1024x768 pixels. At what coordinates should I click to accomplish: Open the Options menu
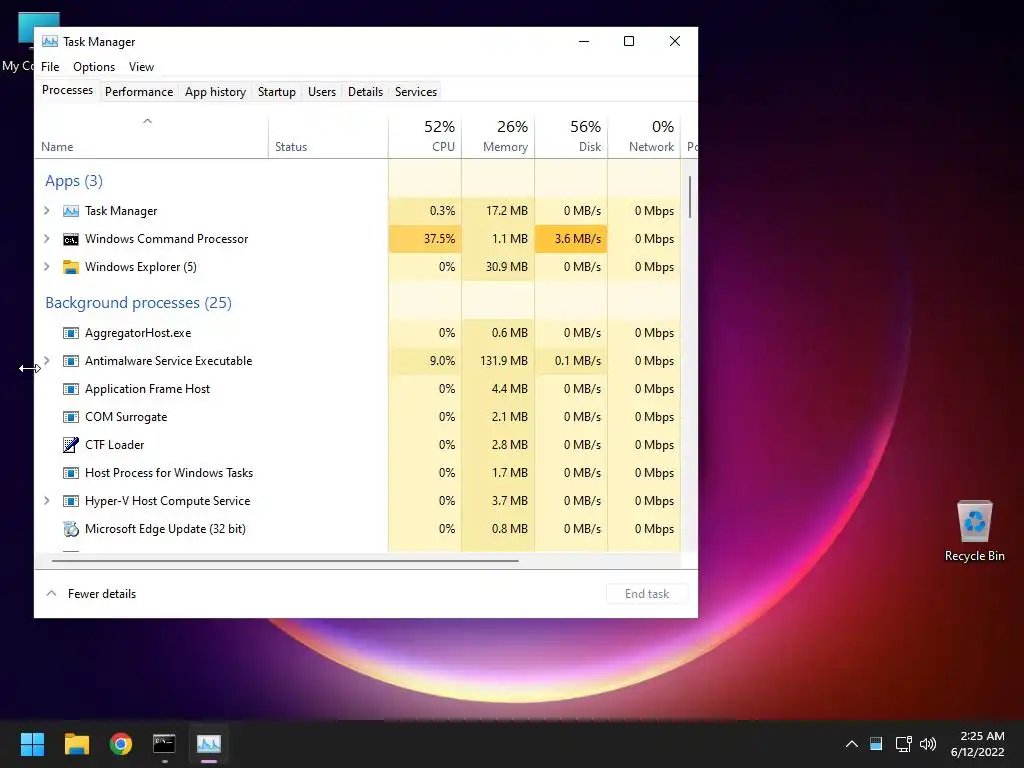94,67
